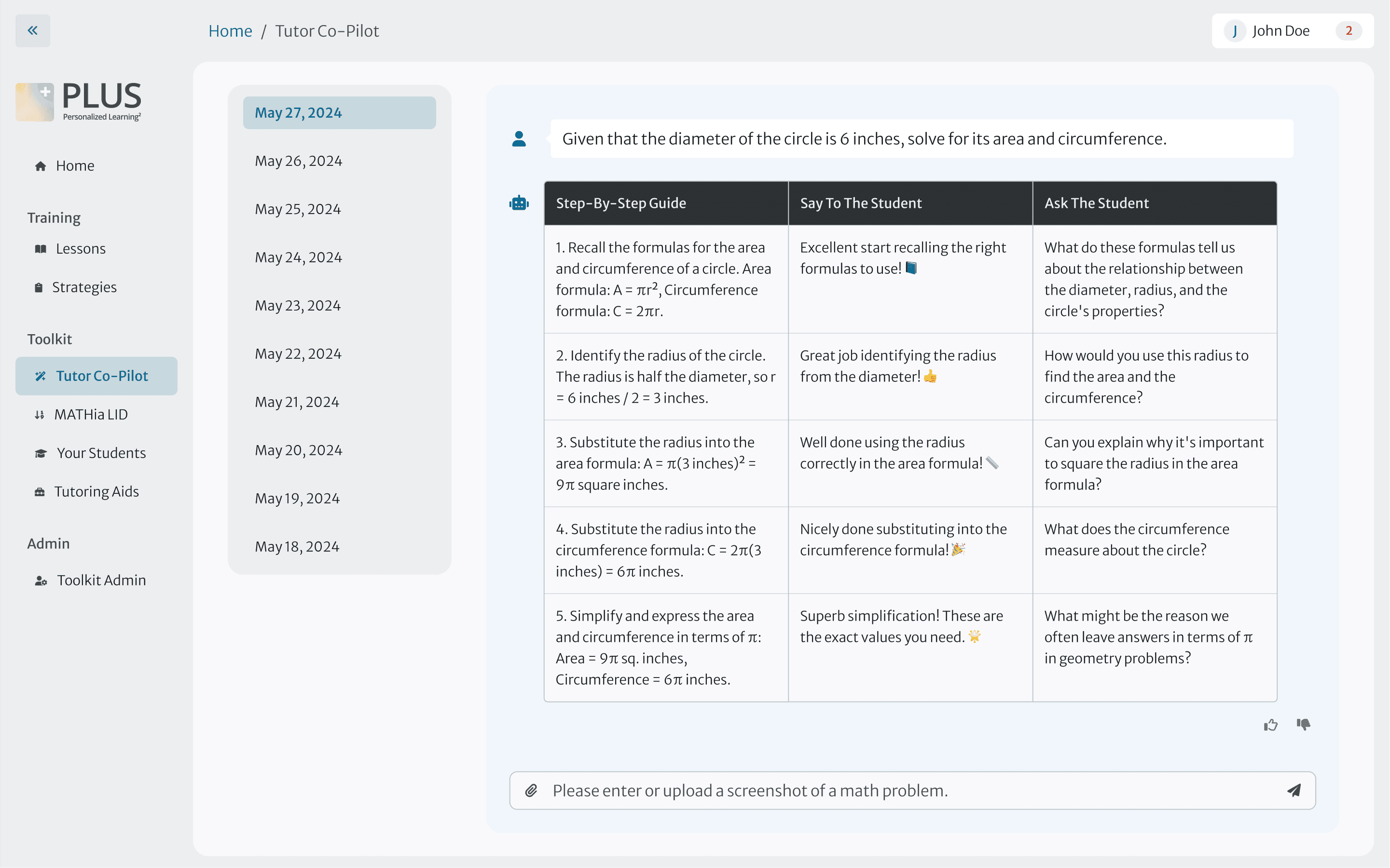Click step 3 area formula substitution cell
The width and height of the screenshot is (1390, 868).
(666, 463)
